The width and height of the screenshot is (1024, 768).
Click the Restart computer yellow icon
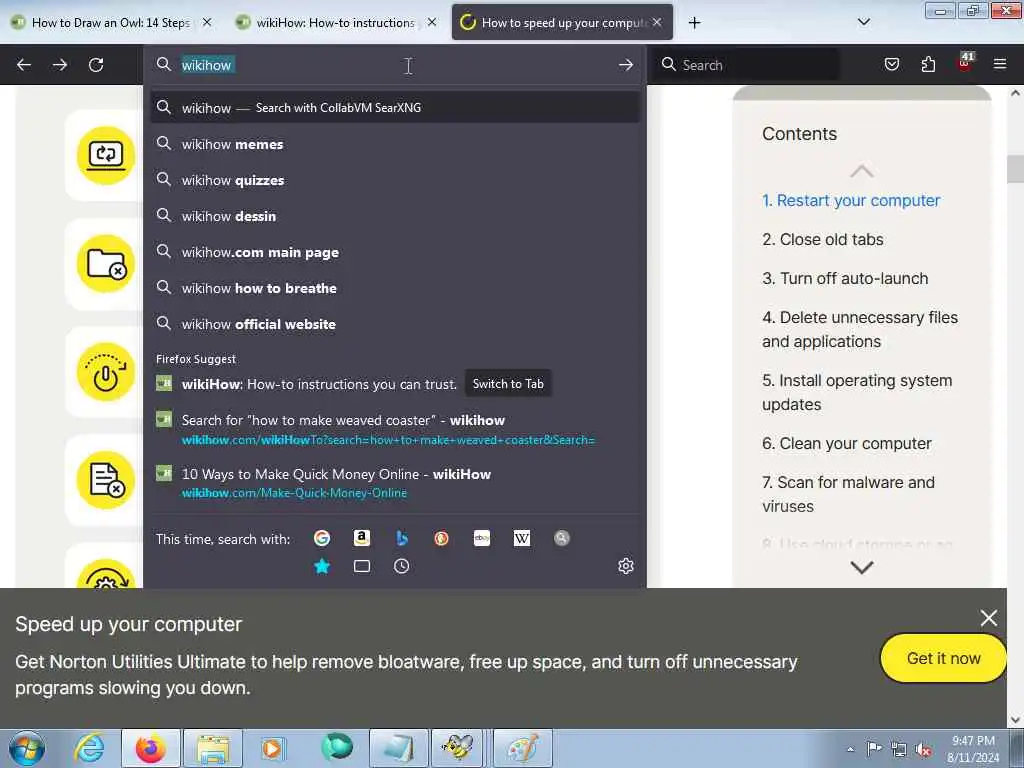click(106, 155)
